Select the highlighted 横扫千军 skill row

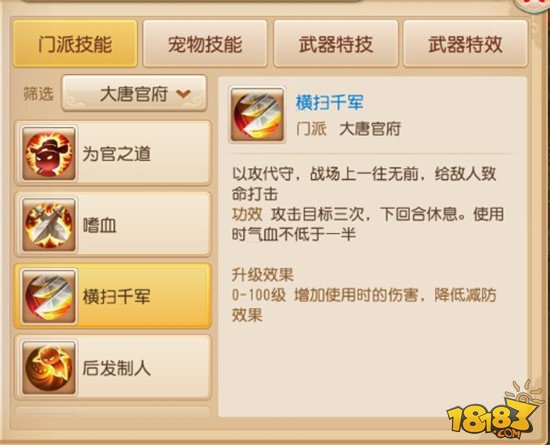pyautogui.click(x=113, y=296)
